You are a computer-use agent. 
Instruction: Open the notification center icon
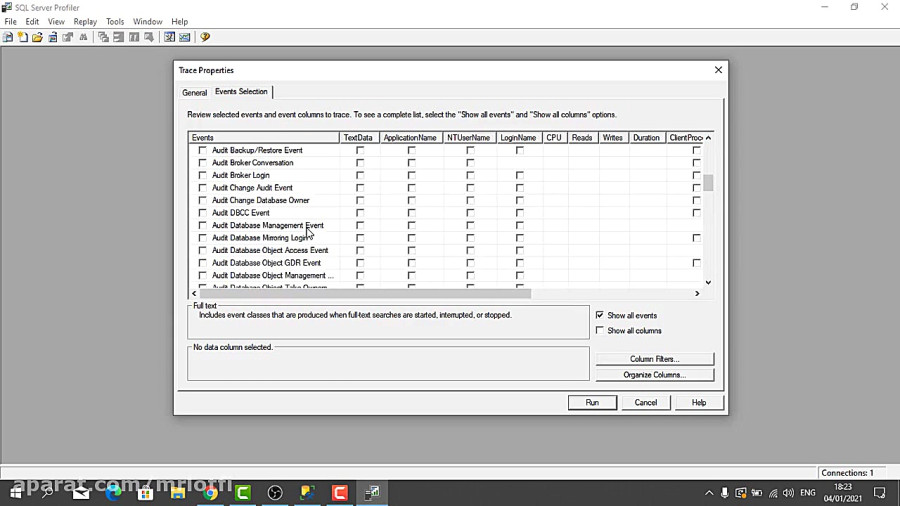pyautogui.click(x=880, y=493)
